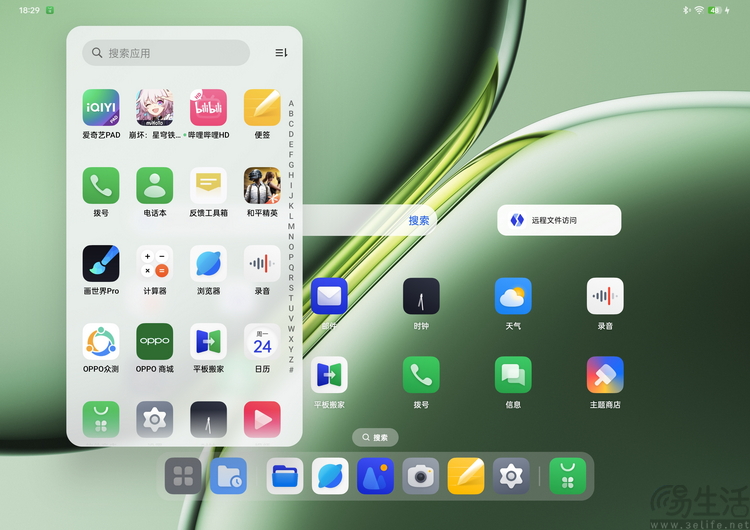Open the iQIYI PAD app in drawer

(x=101, y=107)
